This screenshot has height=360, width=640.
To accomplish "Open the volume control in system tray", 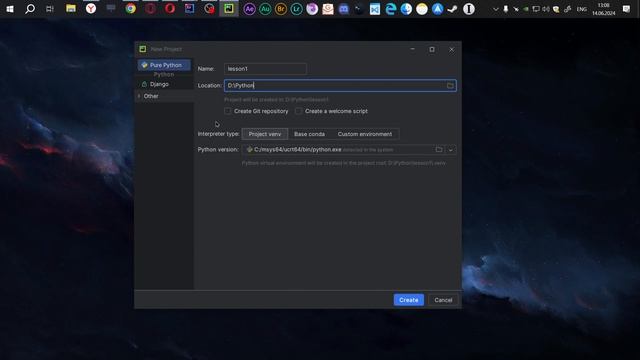I will [x=546, y=9].
